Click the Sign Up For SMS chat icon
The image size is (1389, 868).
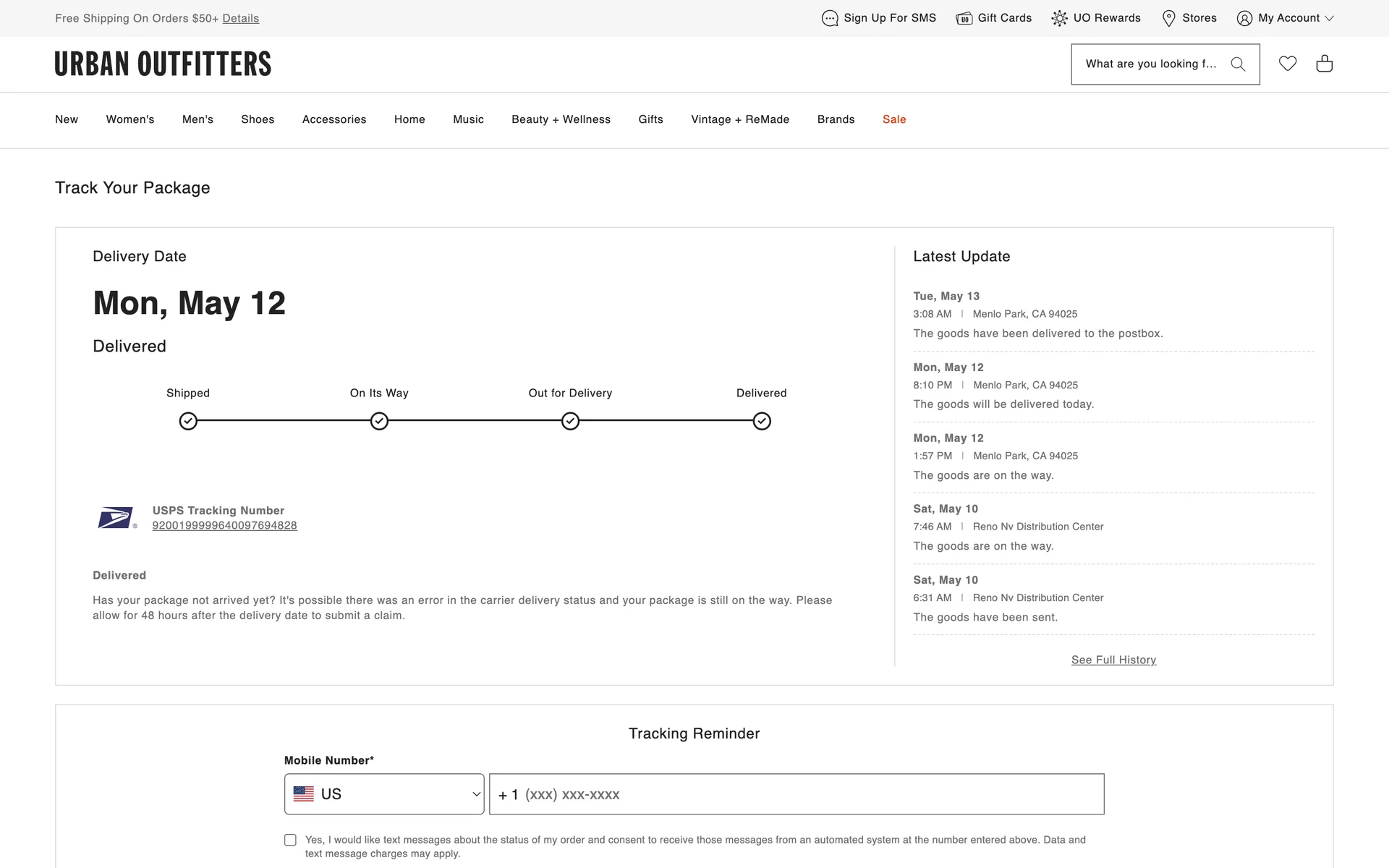[830, 18]
